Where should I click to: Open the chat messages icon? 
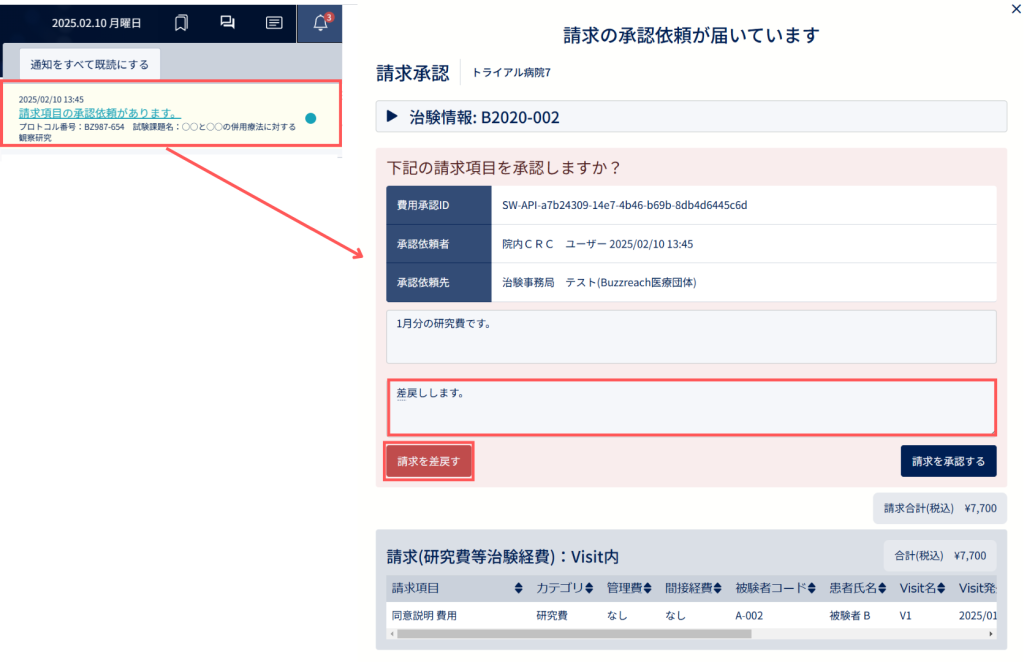tap(227, 22)
